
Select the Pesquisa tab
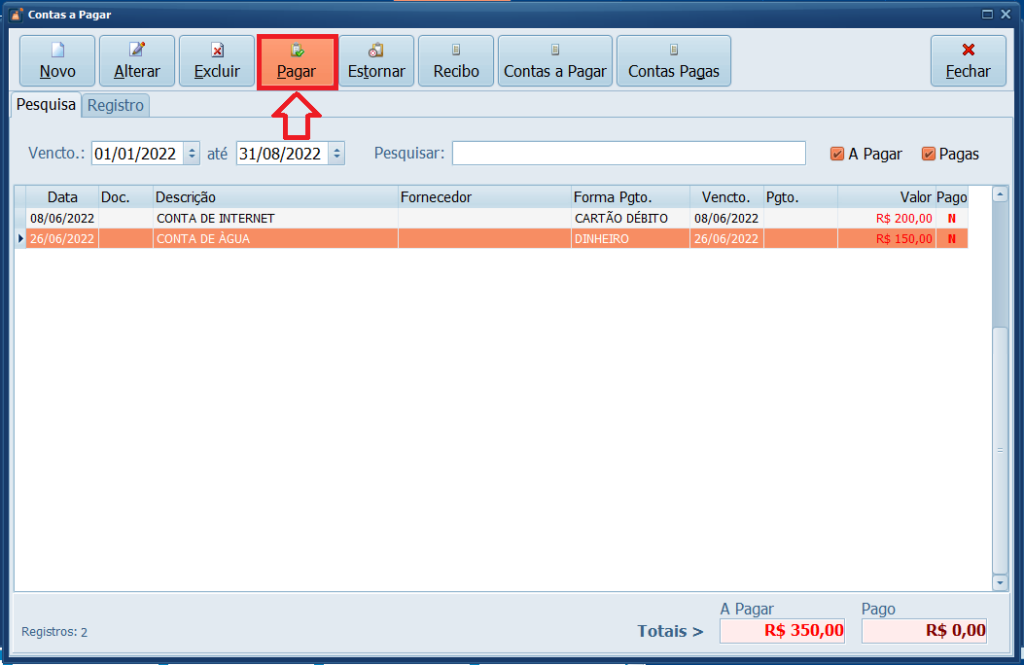[46, 105]
